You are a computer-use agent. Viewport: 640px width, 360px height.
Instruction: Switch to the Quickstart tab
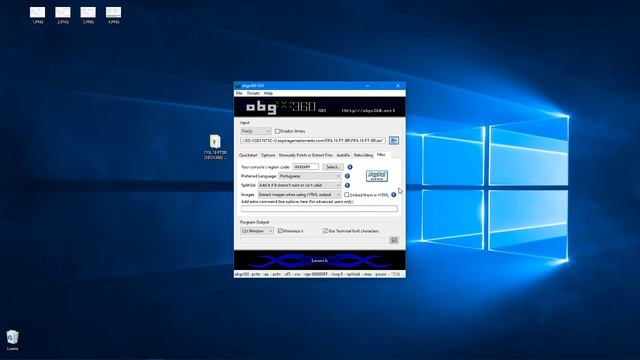coord(248,155)
